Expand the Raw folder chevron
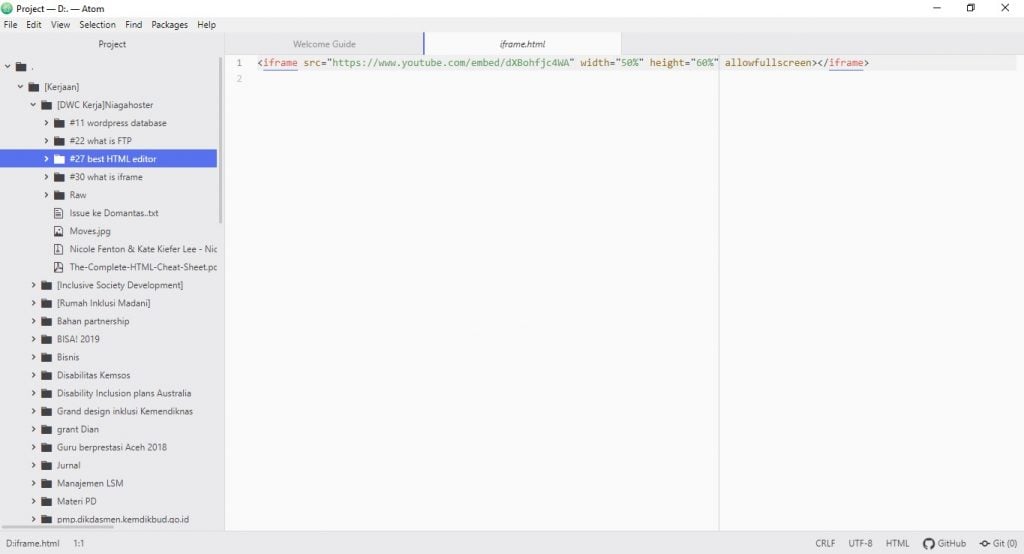The image size is (1024, 554). pos(46,195)
